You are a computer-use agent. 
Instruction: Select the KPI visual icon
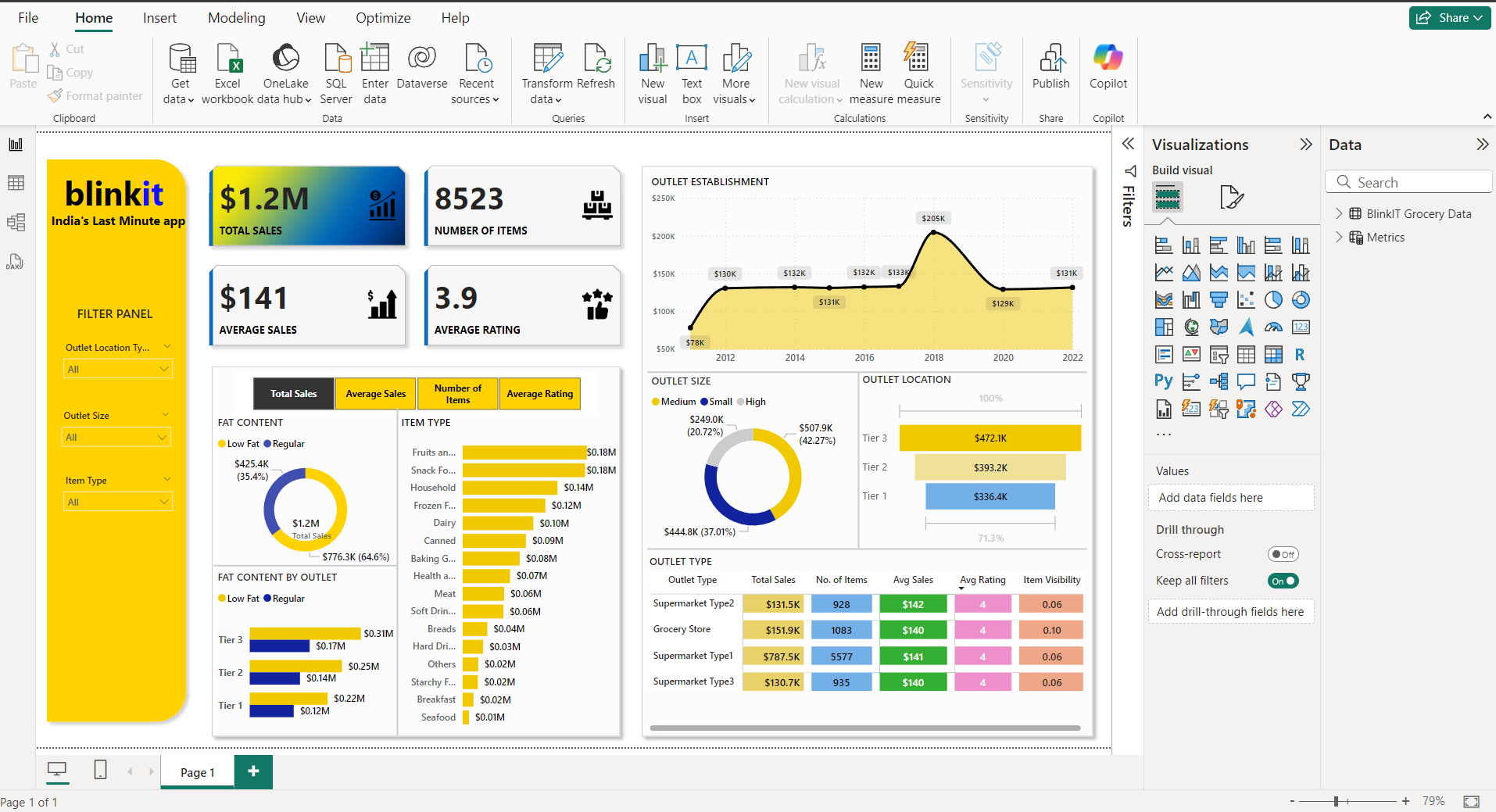click(x=1191, y=355)
